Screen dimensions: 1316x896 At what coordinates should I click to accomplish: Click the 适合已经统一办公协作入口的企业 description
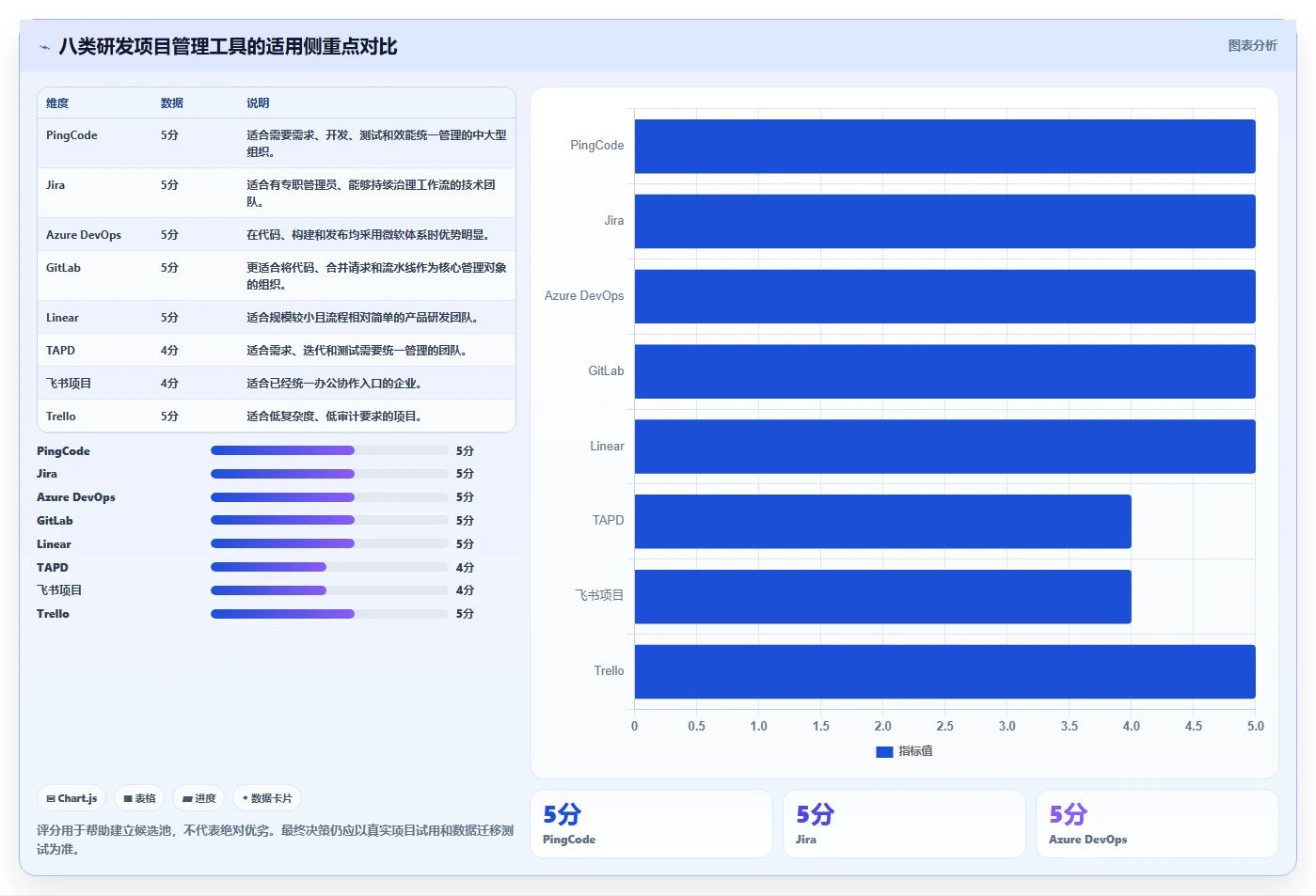(x=334, y=384)
